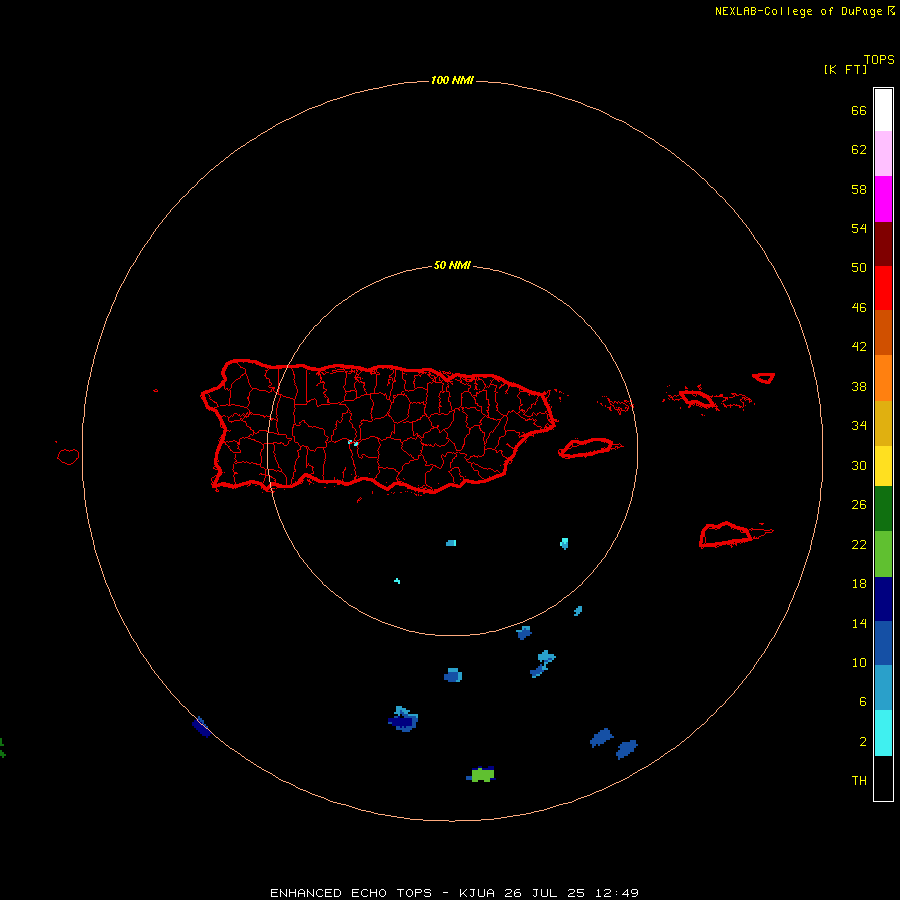Click the legend value 38
This screenshot has height=900, width=900.
[x=859, y=386]
